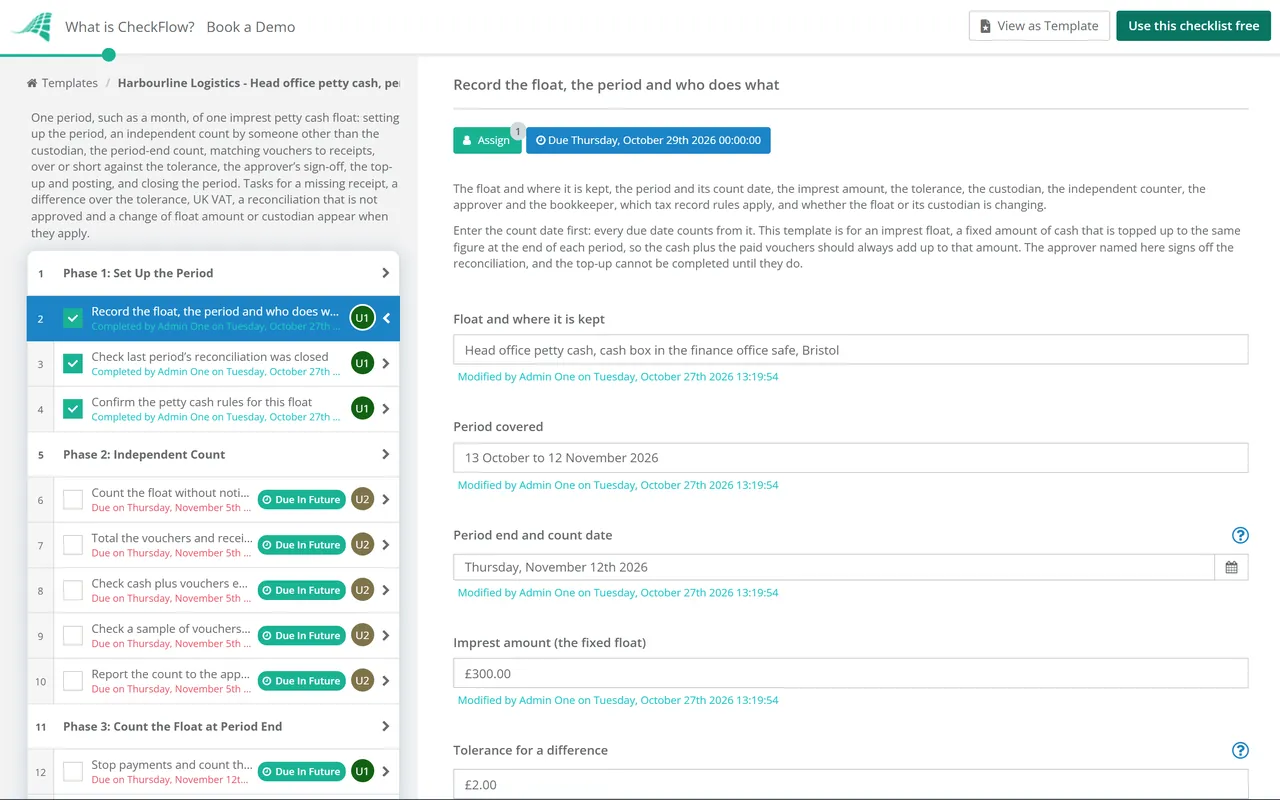The image size is (1280, 800).
Task: Click the U1 avatar on 'Stop payments and count' task
Action: [x=362, y=771]
